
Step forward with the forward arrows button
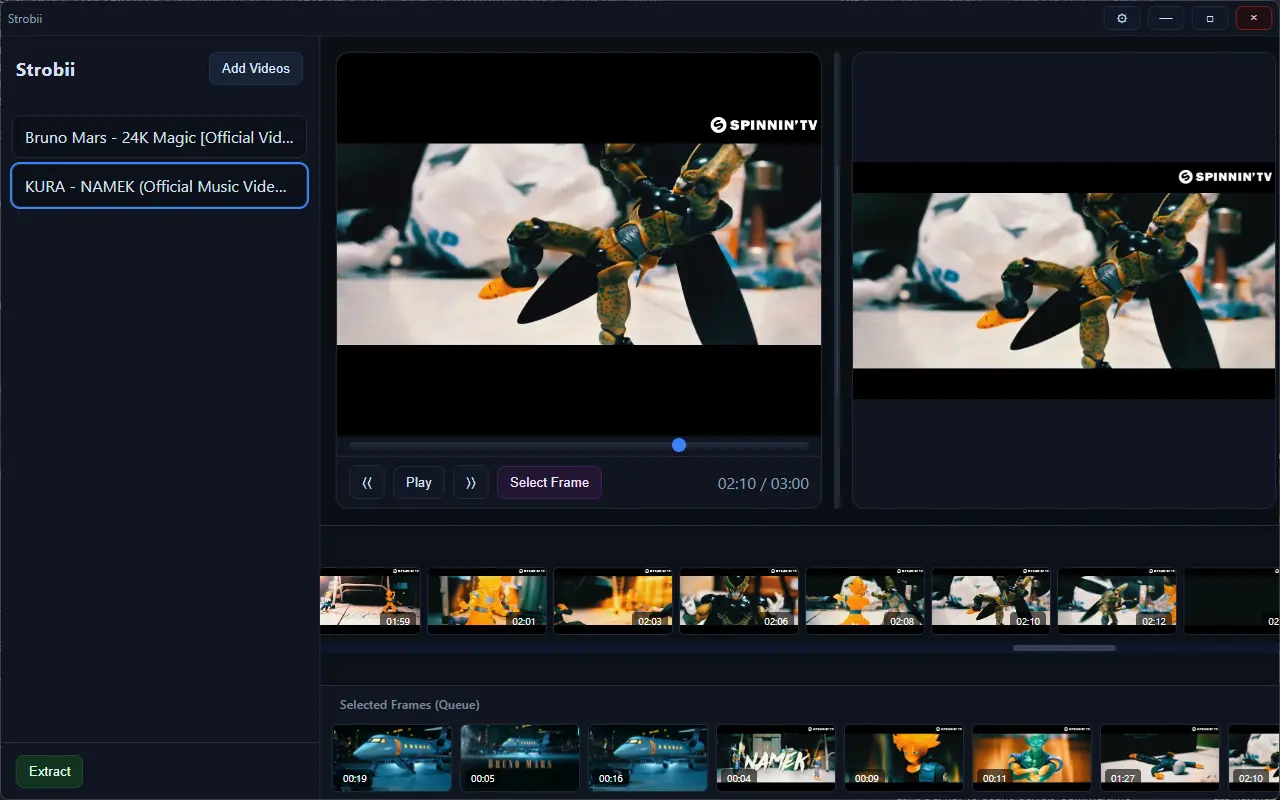pos(471,482)
